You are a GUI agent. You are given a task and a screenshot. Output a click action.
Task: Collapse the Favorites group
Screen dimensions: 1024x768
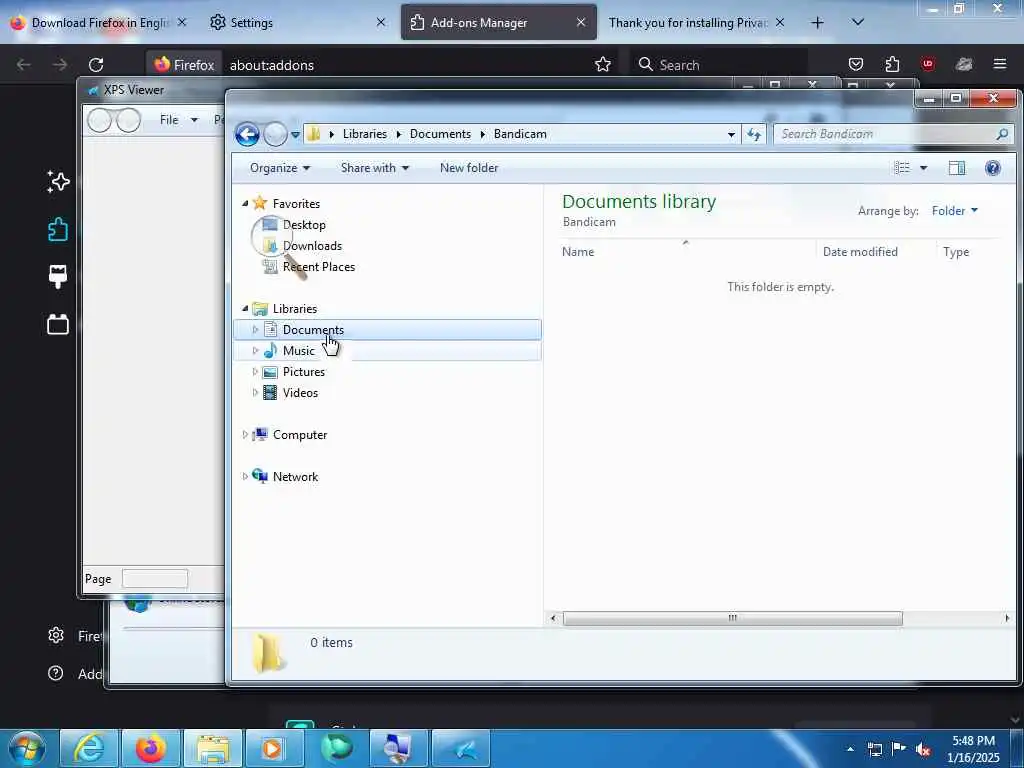pyautogui.click(x=245, y=204)
